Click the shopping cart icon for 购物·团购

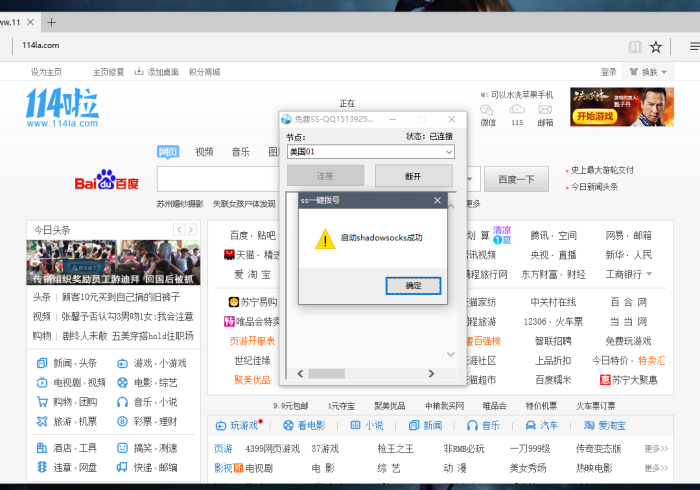tap(41, 402)
